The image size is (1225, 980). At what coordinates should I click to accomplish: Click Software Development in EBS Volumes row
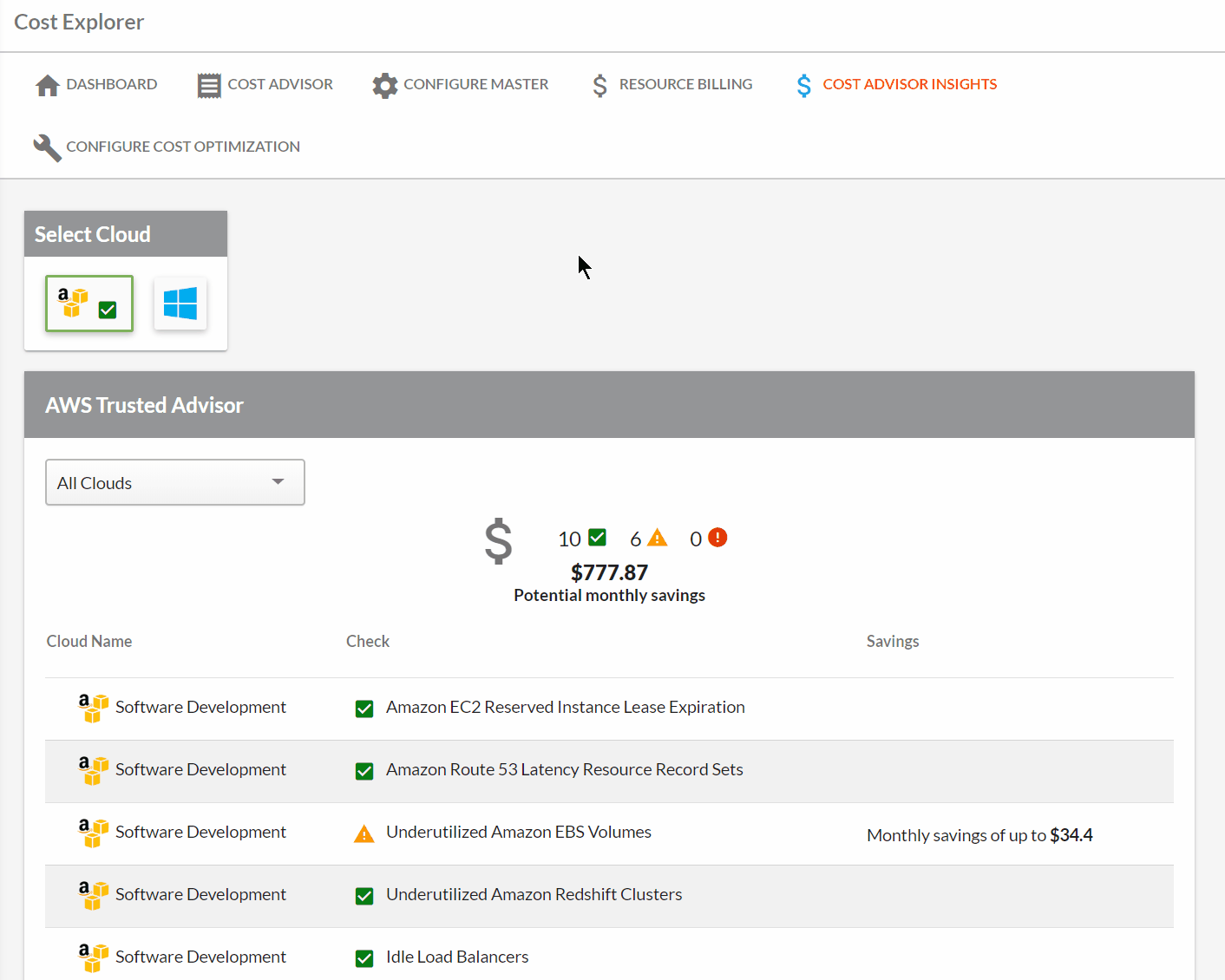coord(200,833)
